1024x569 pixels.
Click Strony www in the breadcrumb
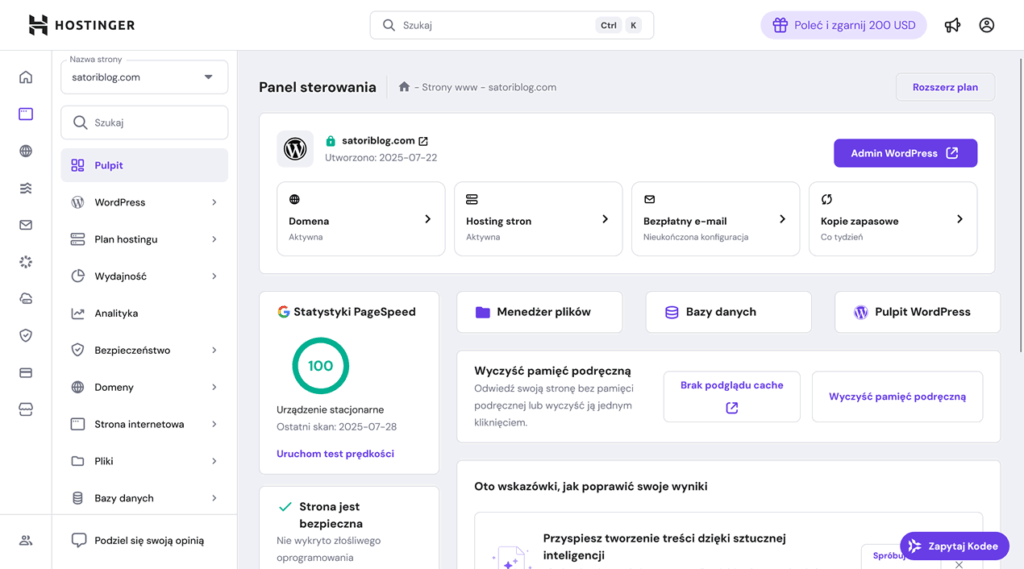coord(449,87)
